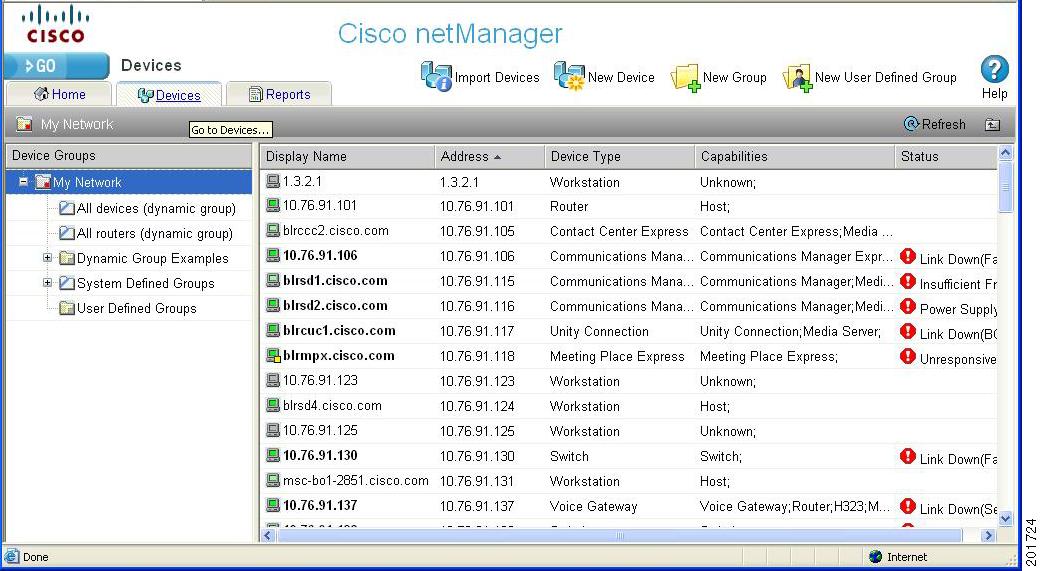Collapse the My Network tree node
The width and height of the screenshot is (1040, 571).
pos(23,181)
